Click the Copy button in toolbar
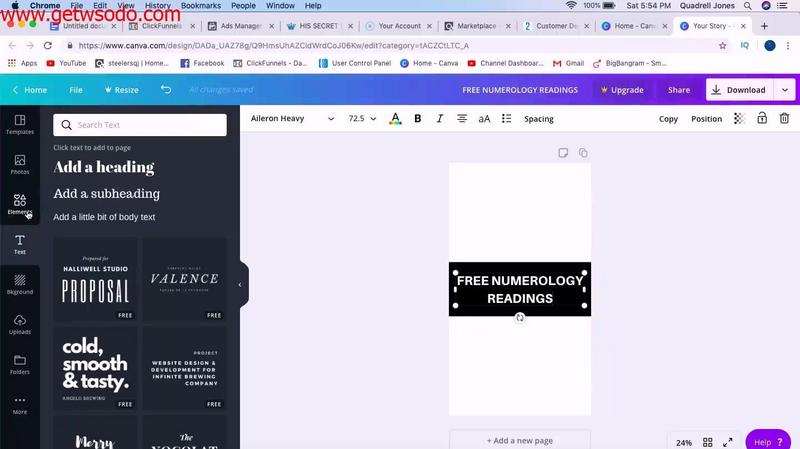This screenshot has width=800, height=449. click(668, 119)
